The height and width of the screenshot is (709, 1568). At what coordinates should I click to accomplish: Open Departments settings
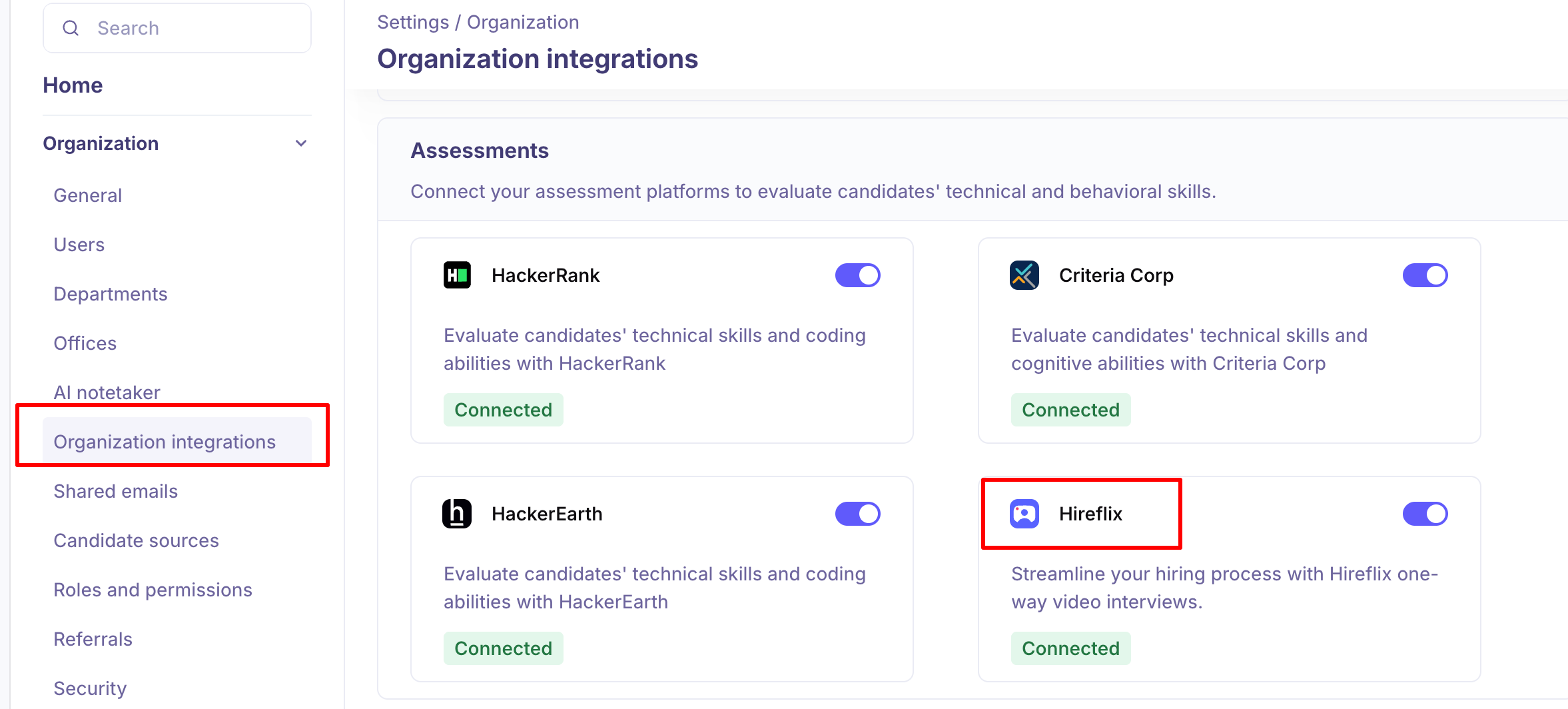tap(111, 294)
